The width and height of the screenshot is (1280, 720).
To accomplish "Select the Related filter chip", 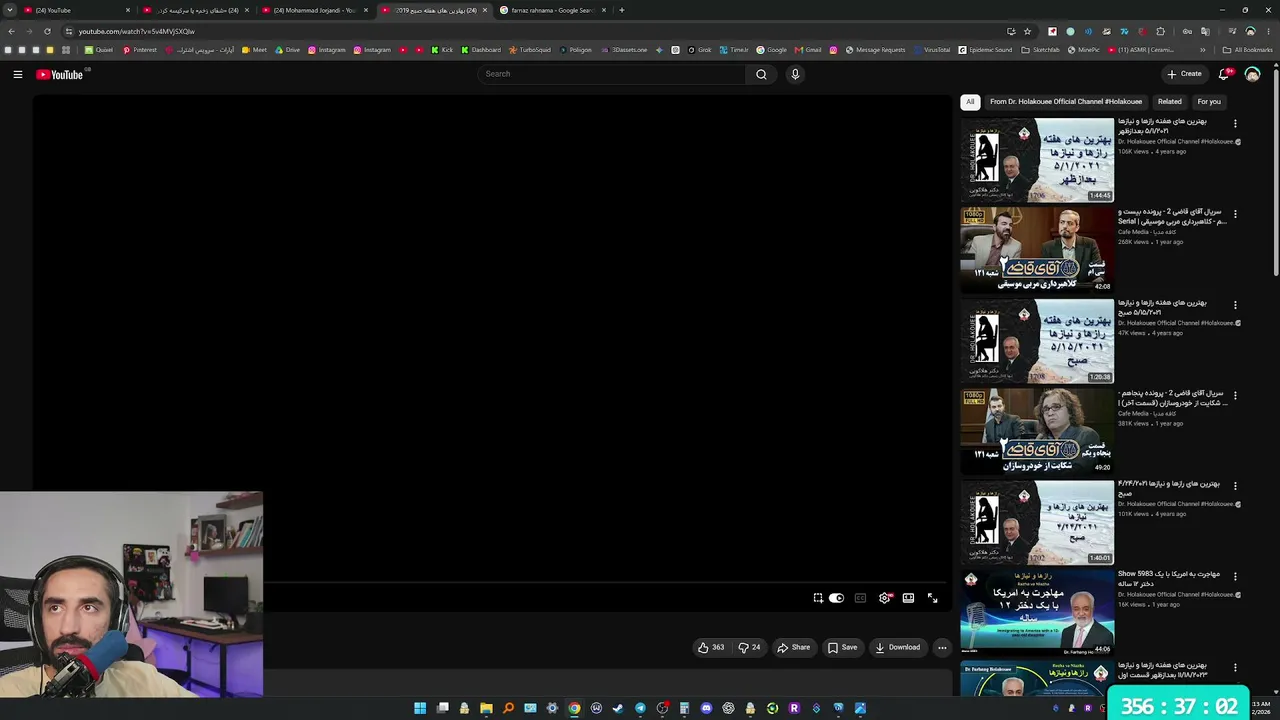I will (x=1170, y=101).
